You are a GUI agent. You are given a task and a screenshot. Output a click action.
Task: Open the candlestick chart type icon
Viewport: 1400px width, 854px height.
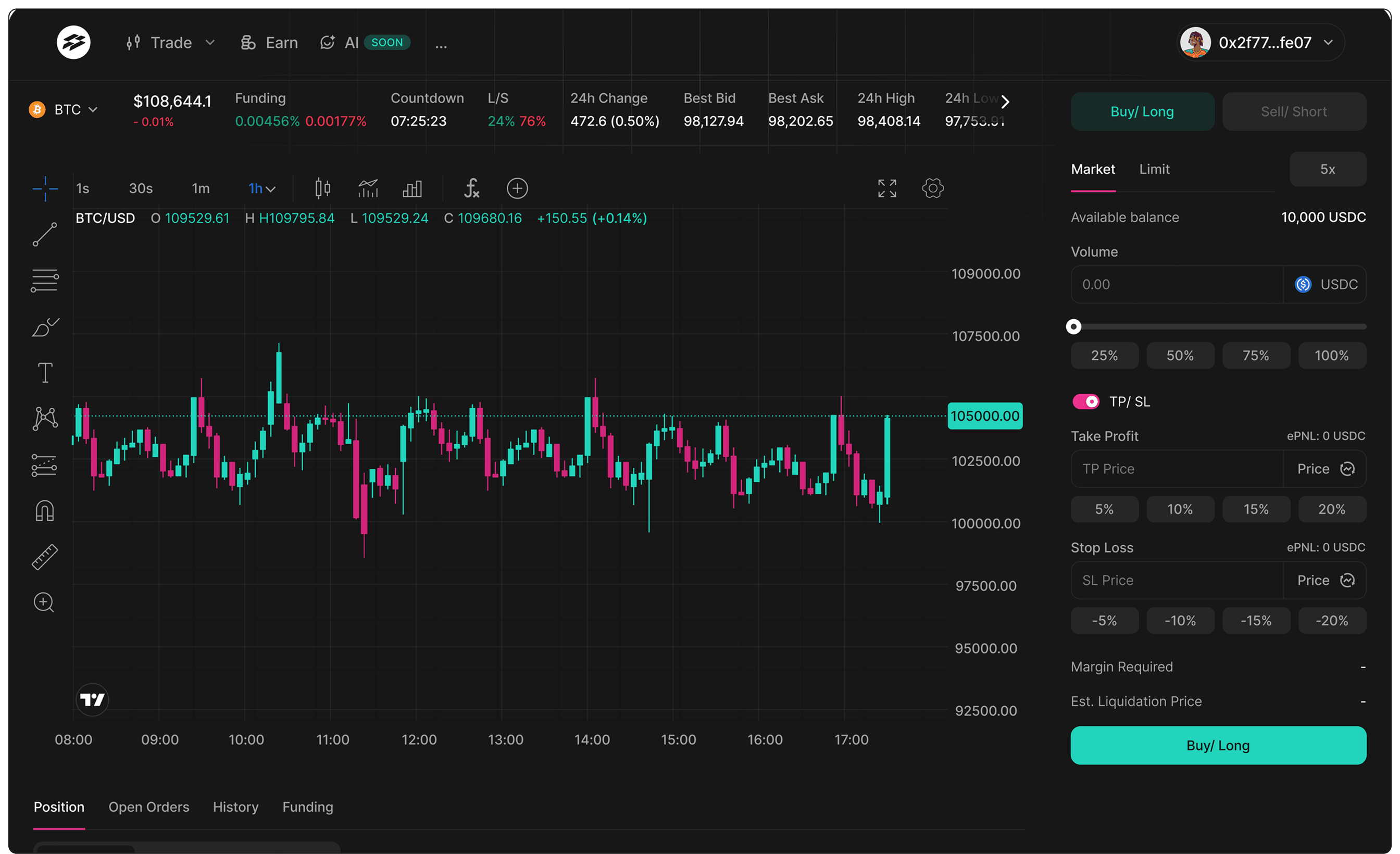[323, 188]
